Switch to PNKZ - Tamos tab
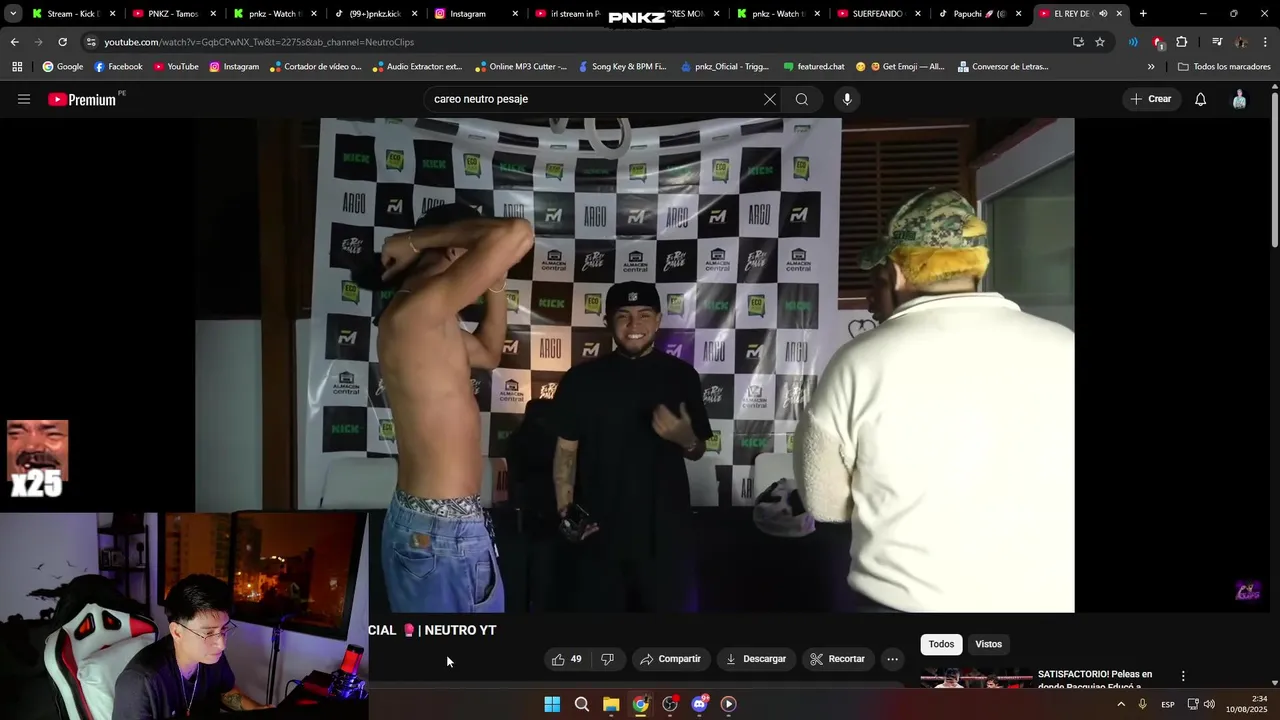 (173, 14)
